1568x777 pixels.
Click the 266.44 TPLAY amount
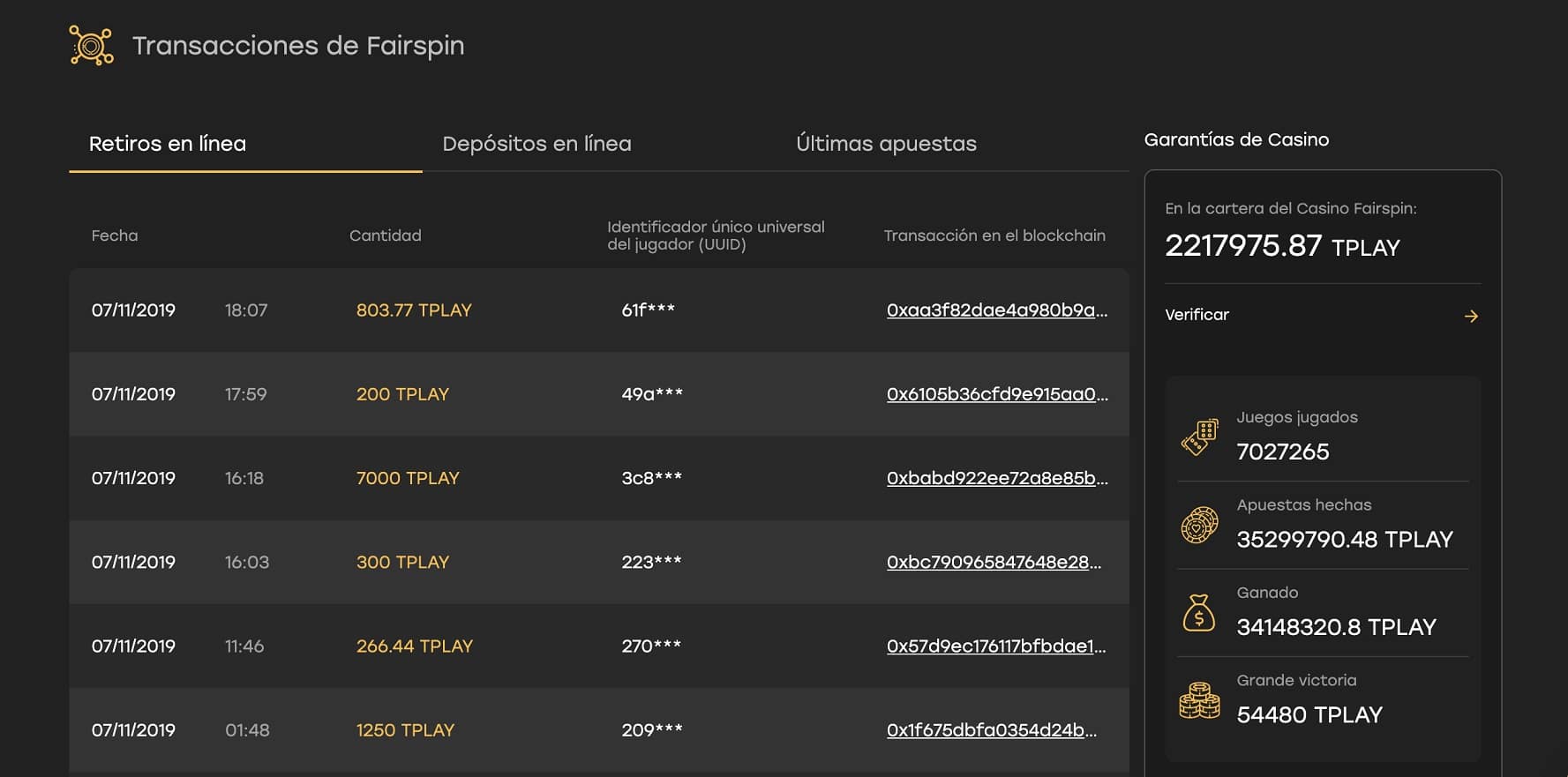pos(415,646)
